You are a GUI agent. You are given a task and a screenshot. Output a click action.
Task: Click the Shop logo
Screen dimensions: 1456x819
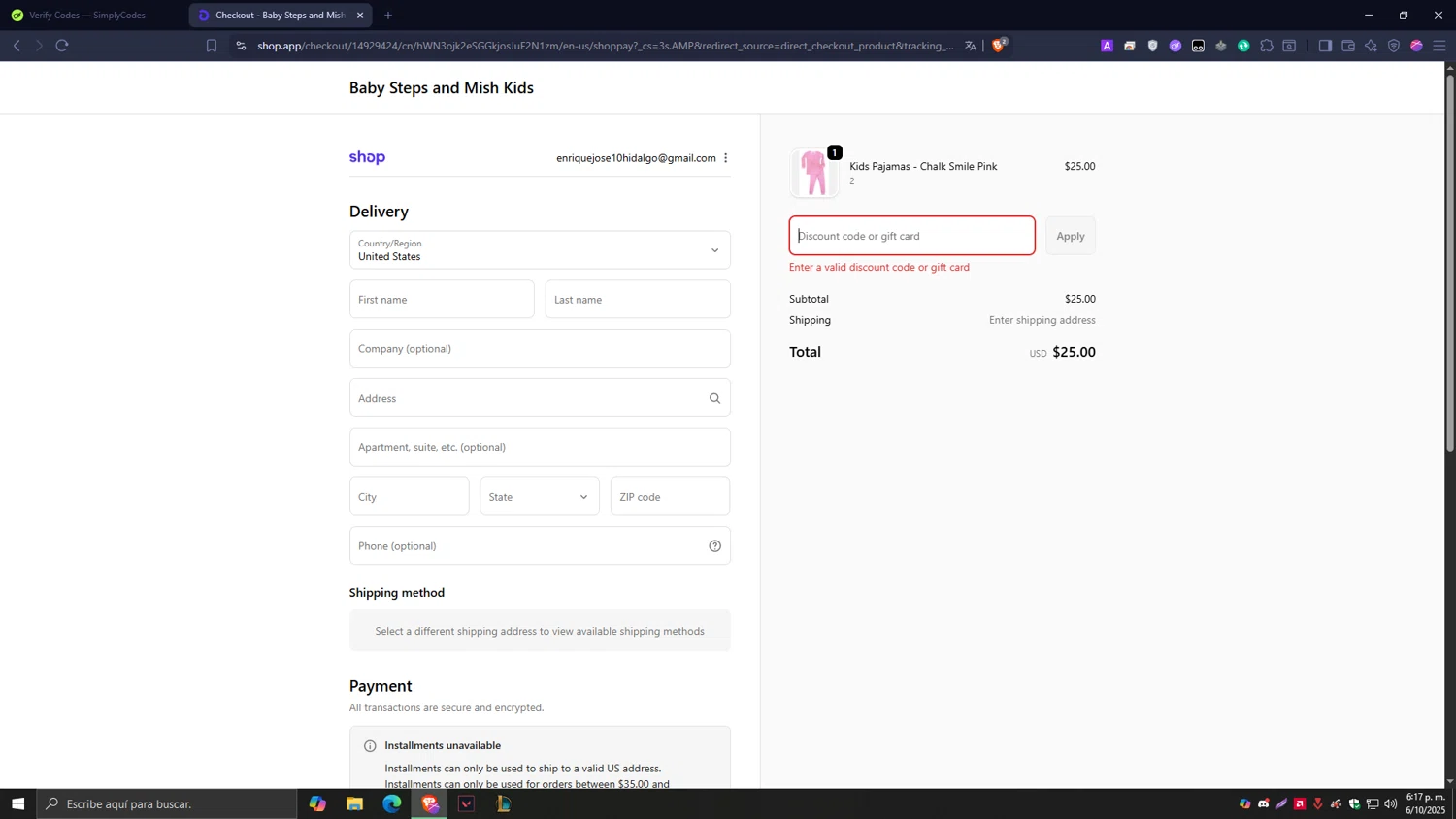pos(367,157)
